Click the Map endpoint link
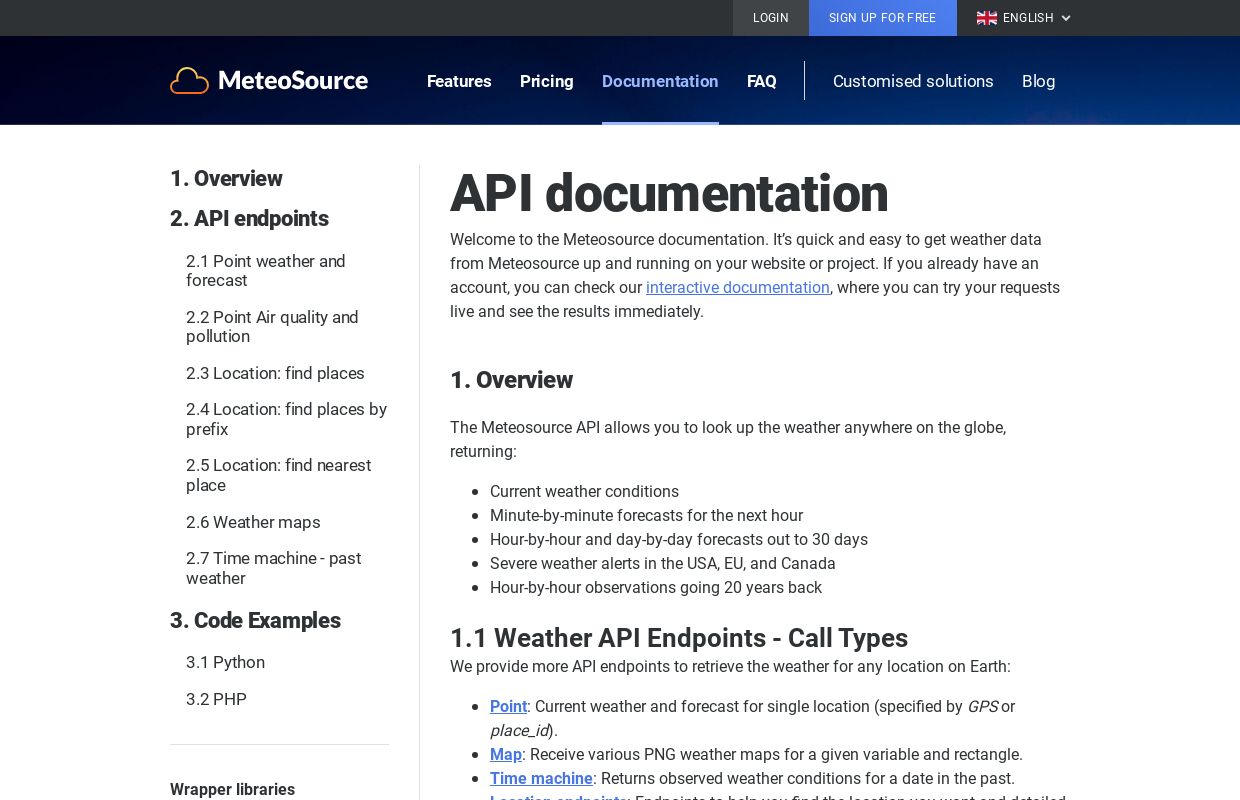1240x800 pixels. point(506,755)
